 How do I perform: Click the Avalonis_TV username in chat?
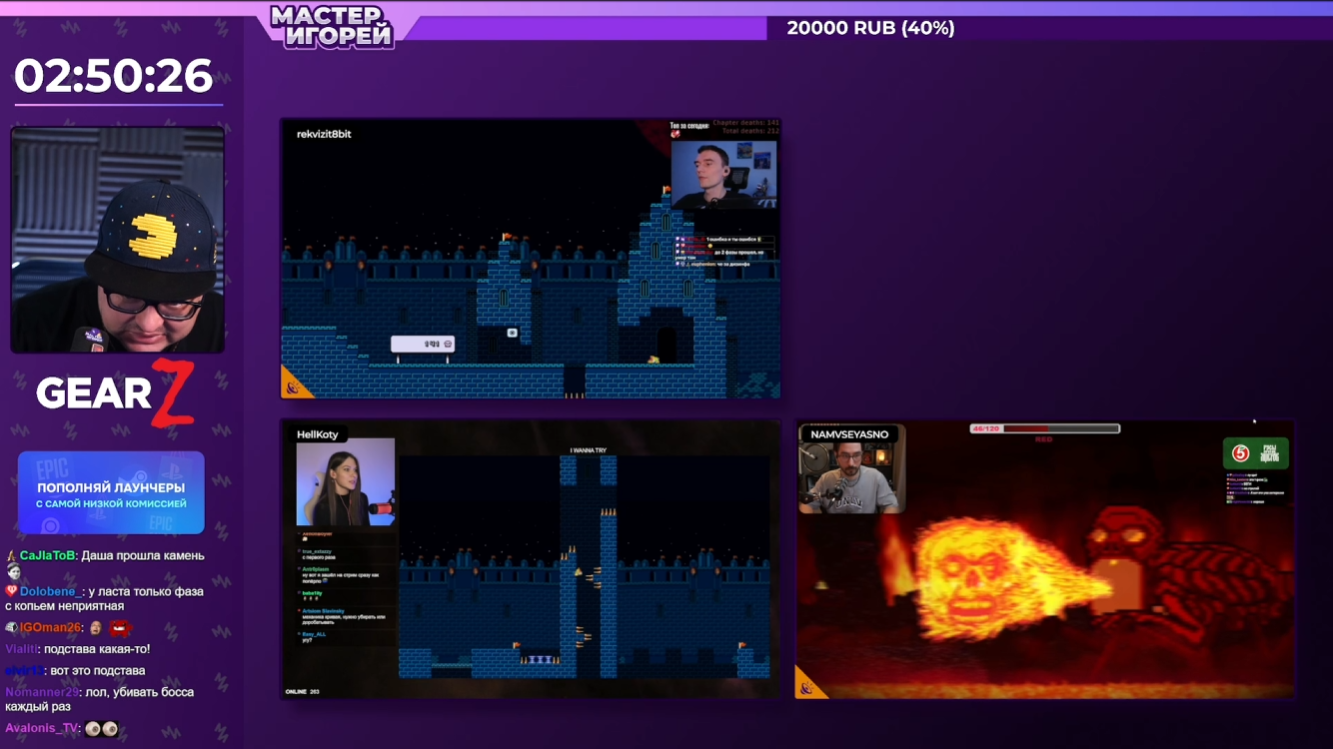point(41,728)
